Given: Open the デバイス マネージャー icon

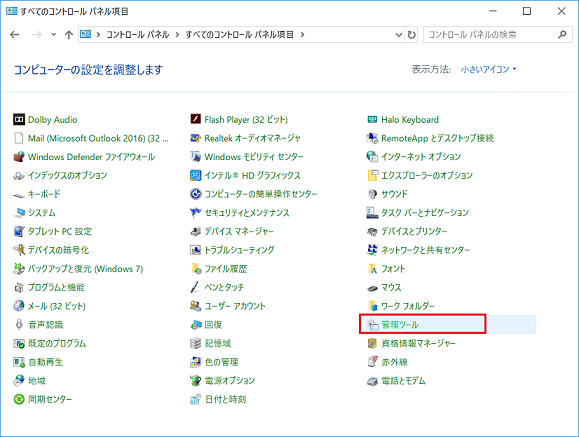Looking at the screenshot, I should (x=195, y=231).
